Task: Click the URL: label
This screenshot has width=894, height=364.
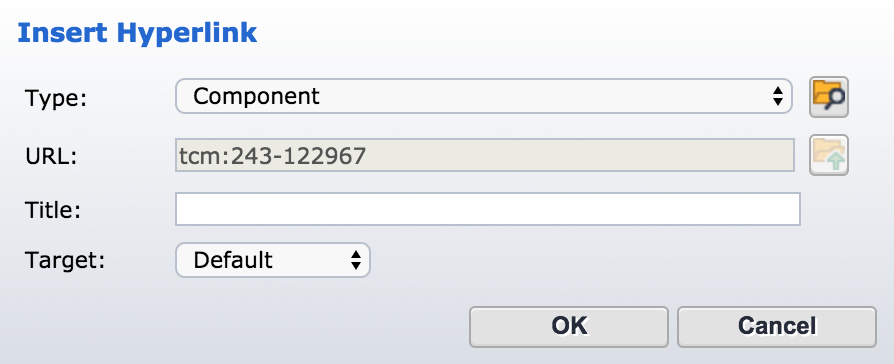Action: click(51, 156)
